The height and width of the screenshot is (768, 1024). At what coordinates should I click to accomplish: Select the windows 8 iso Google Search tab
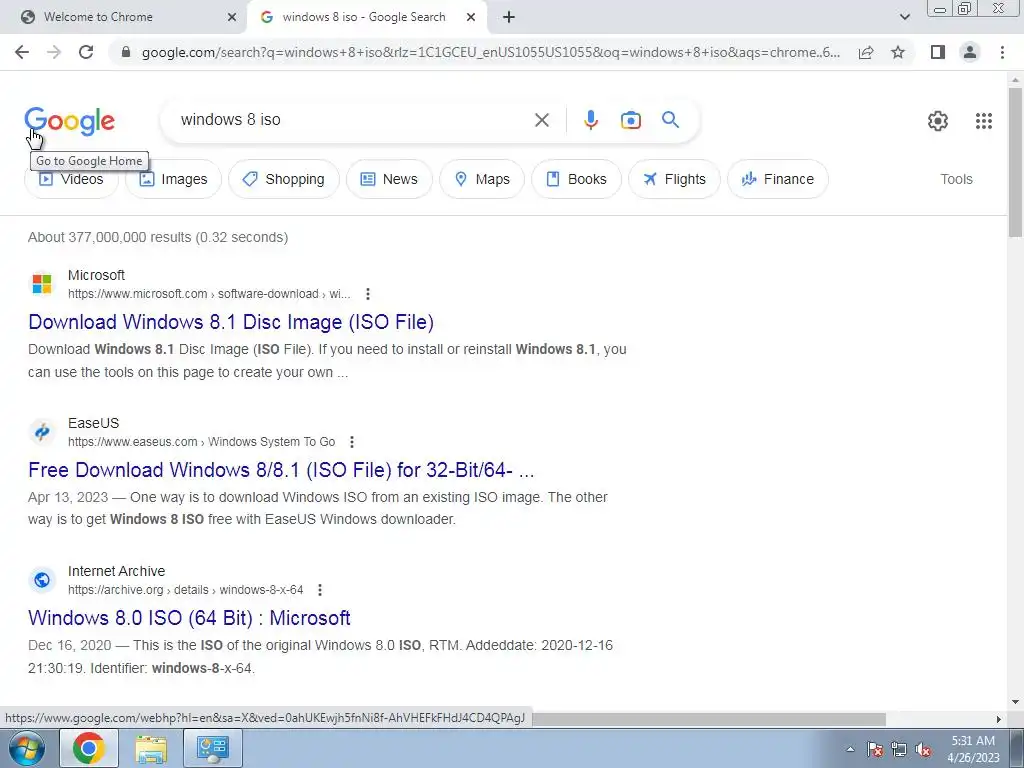coord(366,18)
